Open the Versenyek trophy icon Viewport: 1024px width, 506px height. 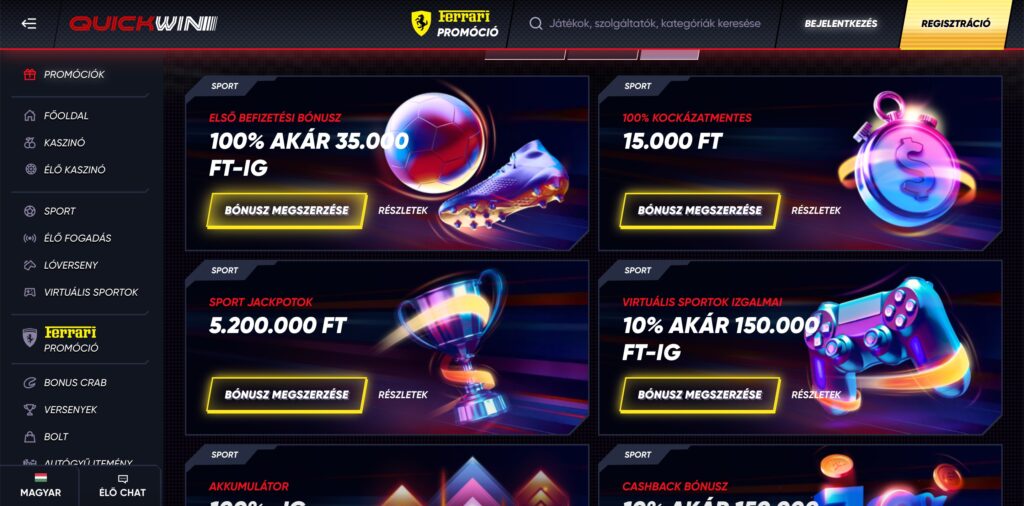tap(29, 409)
